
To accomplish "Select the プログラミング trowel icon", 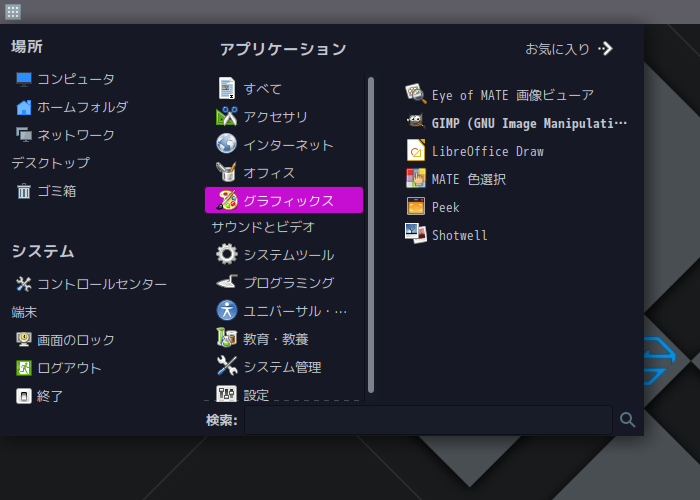I will (227, 282).
